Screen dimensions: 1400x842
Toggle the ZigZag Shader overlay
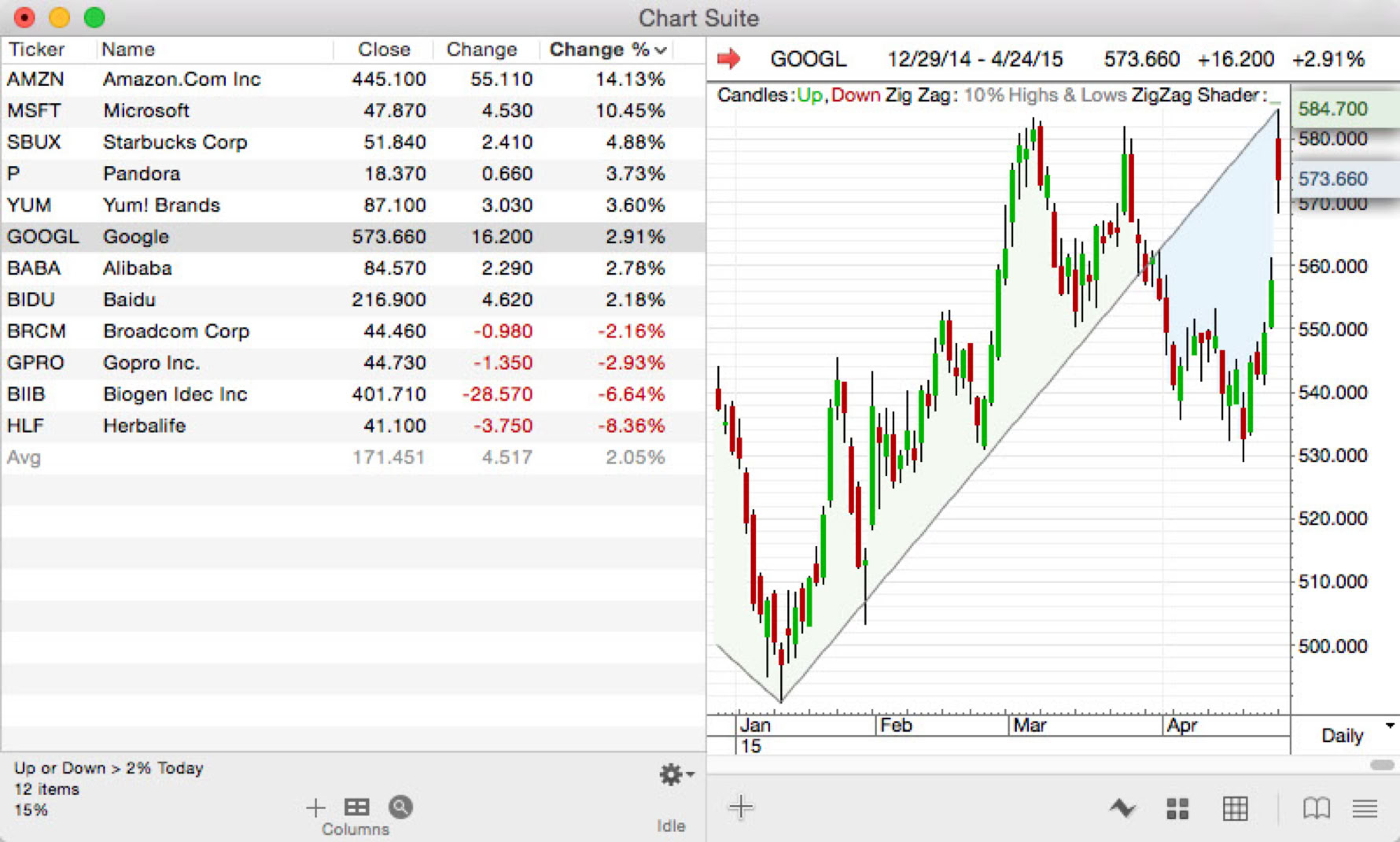click(1199, 94)
